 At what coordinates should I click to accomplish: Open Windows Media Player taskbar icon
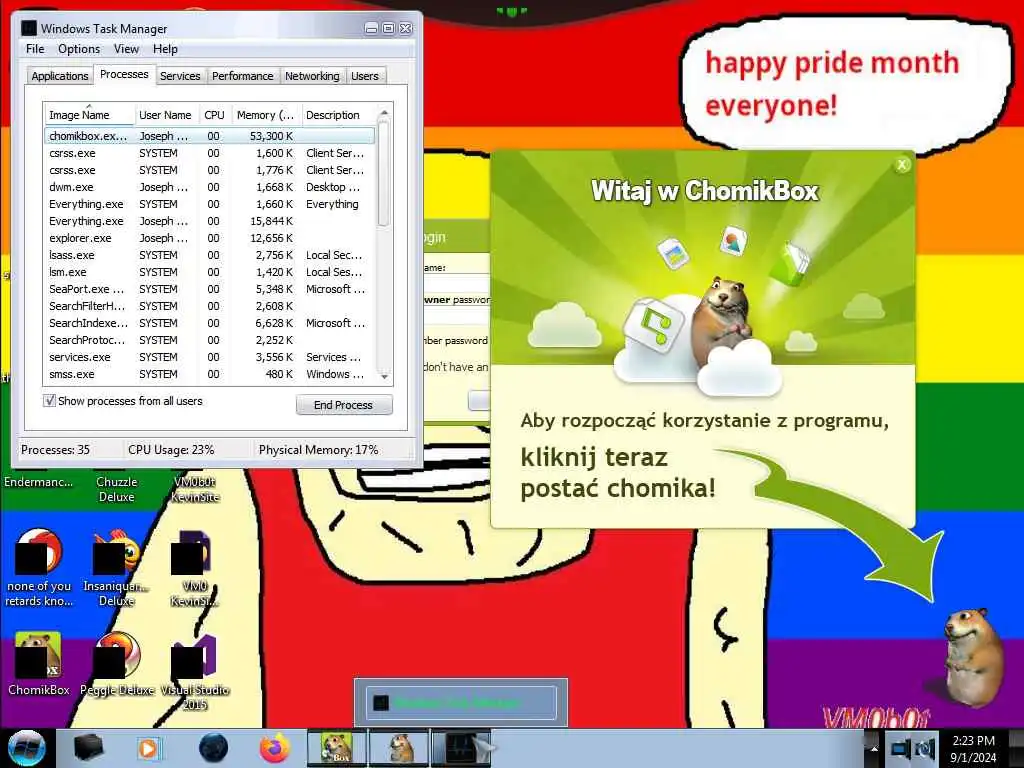[x=148, y=748]
